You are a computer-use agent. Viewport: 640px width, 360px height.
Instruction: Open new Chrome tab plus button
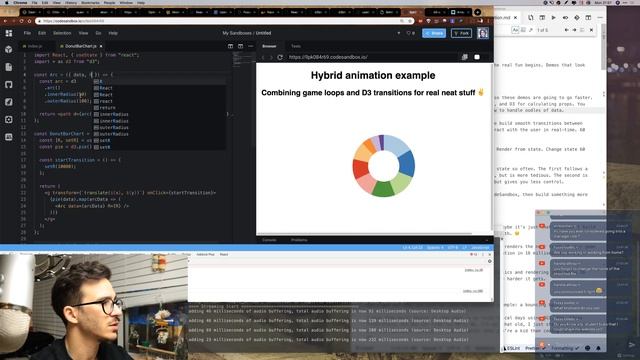tap(478, 12)
